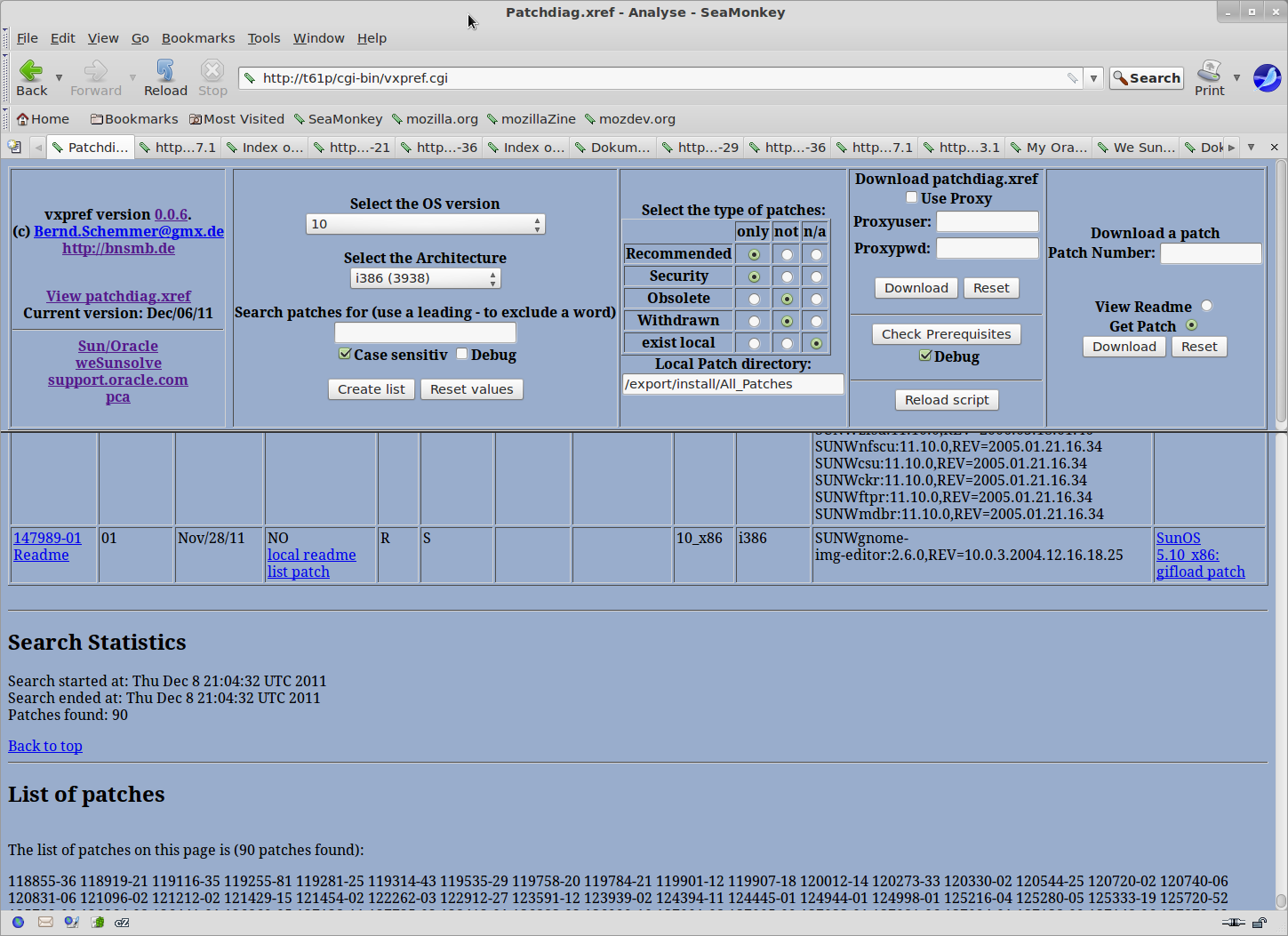This screenshot has width=1288, height=936.
Task: Open Mail & Newsgroups from the status bar
Action: click(x=44, y=923)
